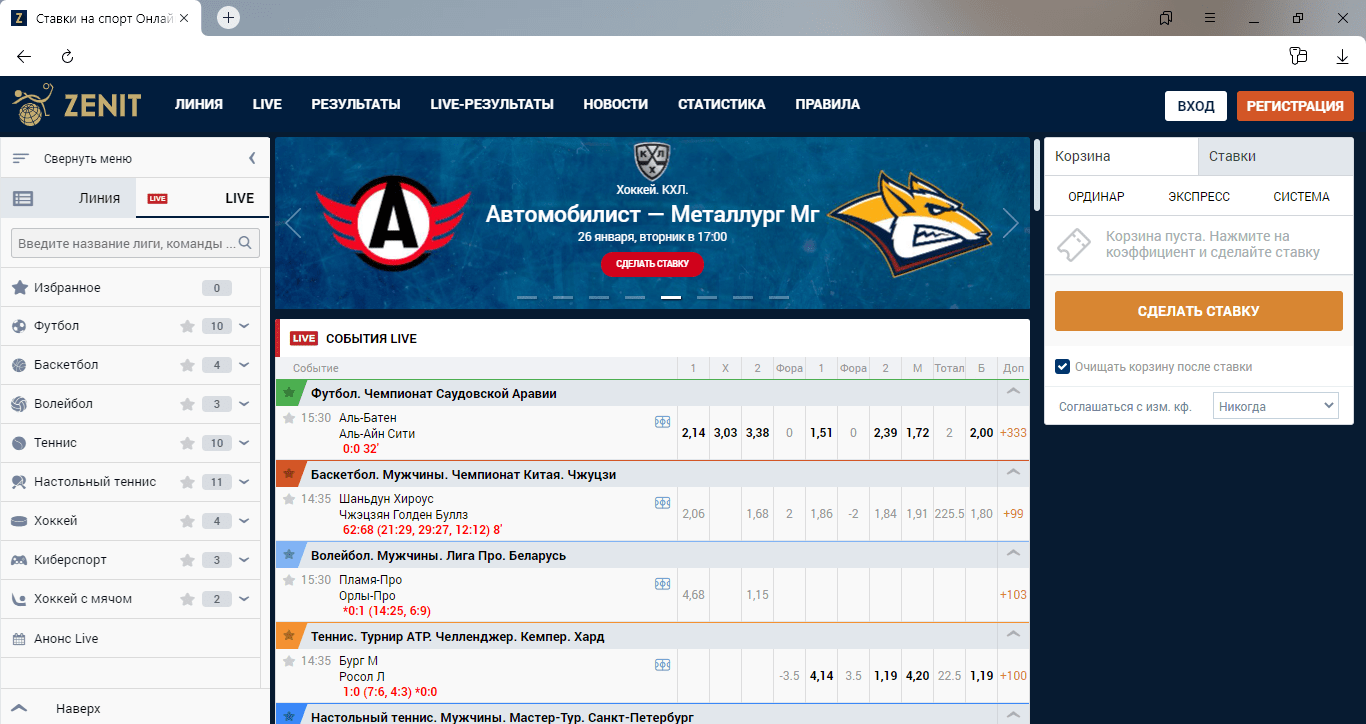Open match stats icon for Шаньдун Хироус
The height and width of the screenshot is (724, 1366).
coord(662,503)
